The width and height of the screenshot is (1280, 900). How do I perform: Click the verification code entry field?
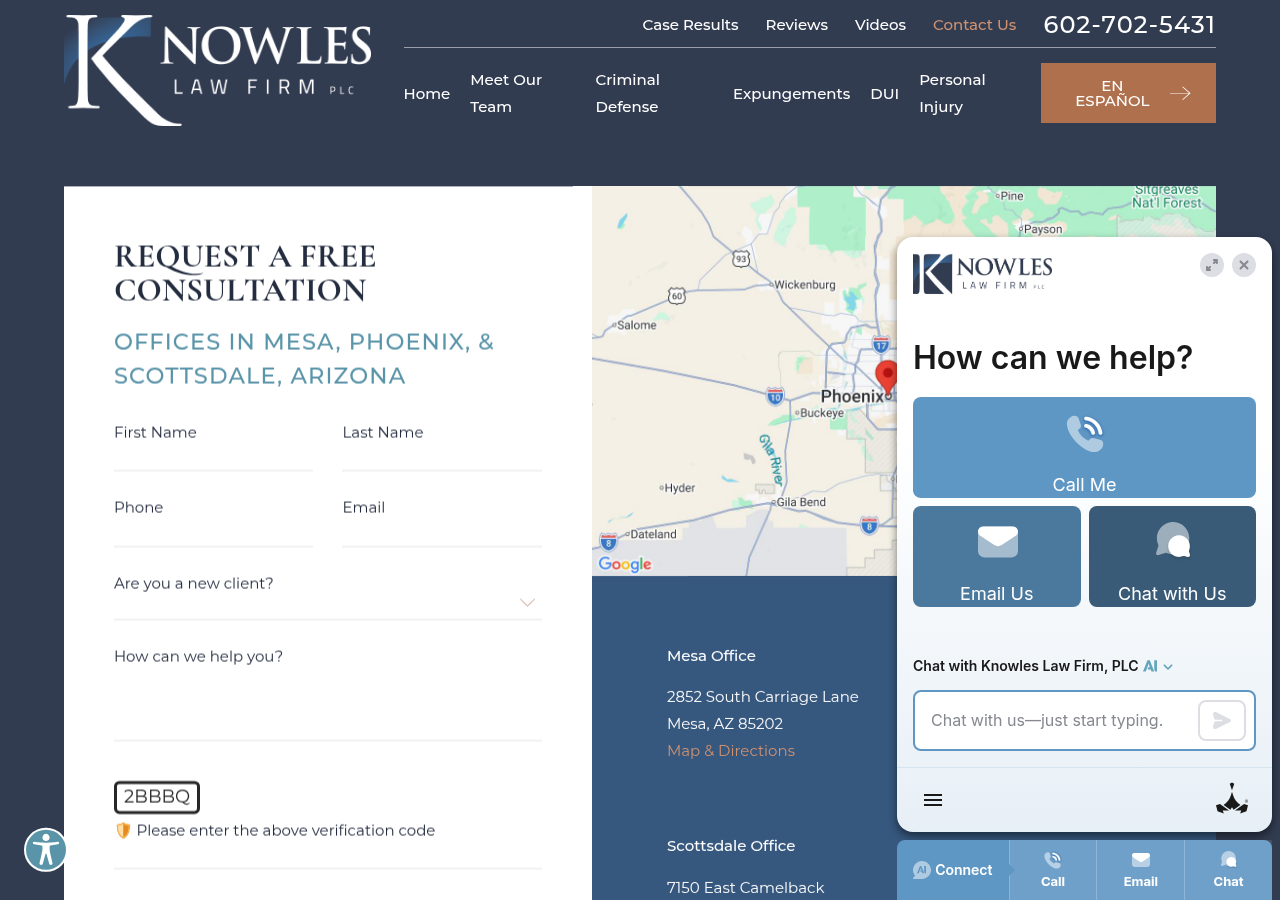point(328,853)
